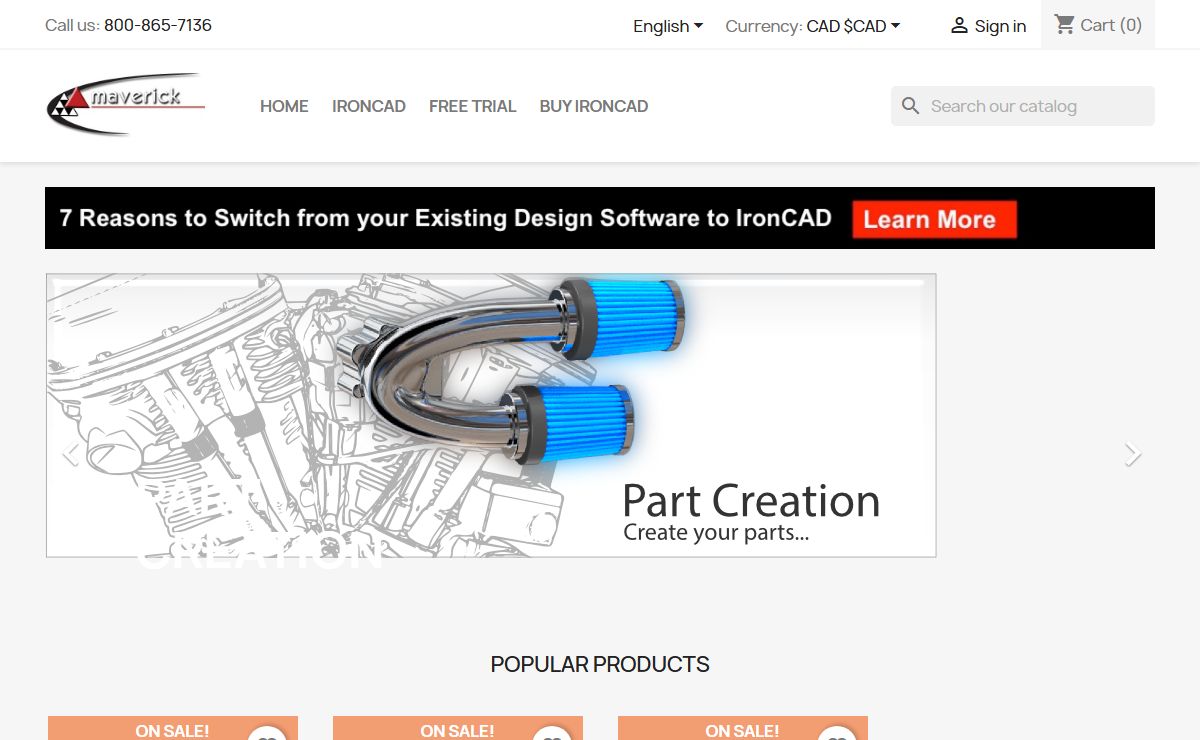Viewport: 1200px width, 740px height.
Task: Click the Sign in link
Action: pos(988,26)
